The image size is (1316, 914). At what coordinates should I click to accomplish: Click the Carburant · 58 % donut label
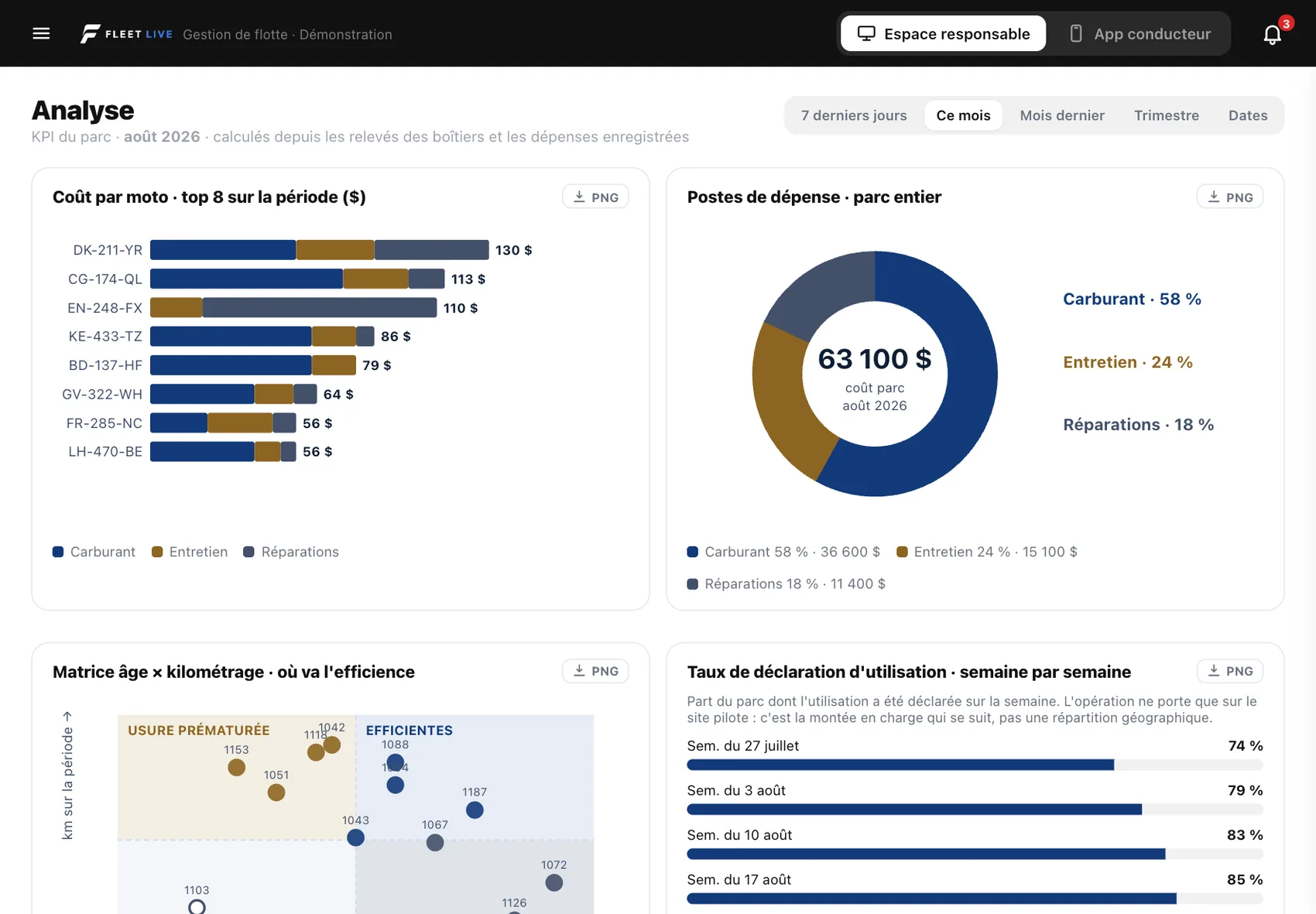pyautogui.click(x=1132, y=300)
